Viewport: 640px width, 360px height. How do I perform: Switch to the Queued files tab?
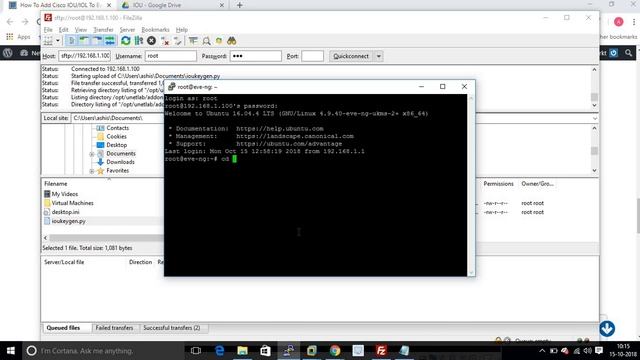pos(63,328)
